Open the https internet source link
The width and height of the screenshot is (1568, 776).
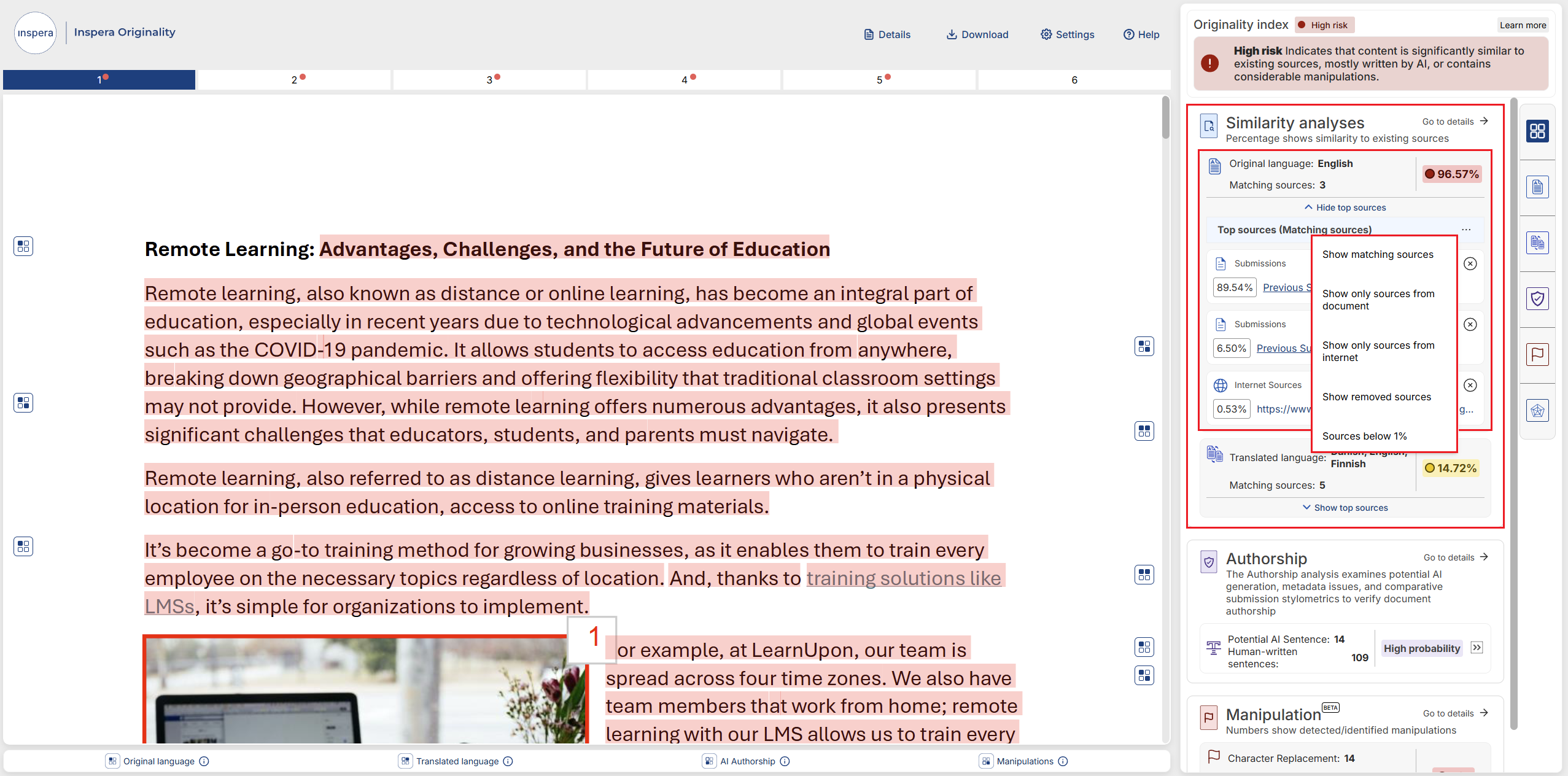(x=1284, y=409)
